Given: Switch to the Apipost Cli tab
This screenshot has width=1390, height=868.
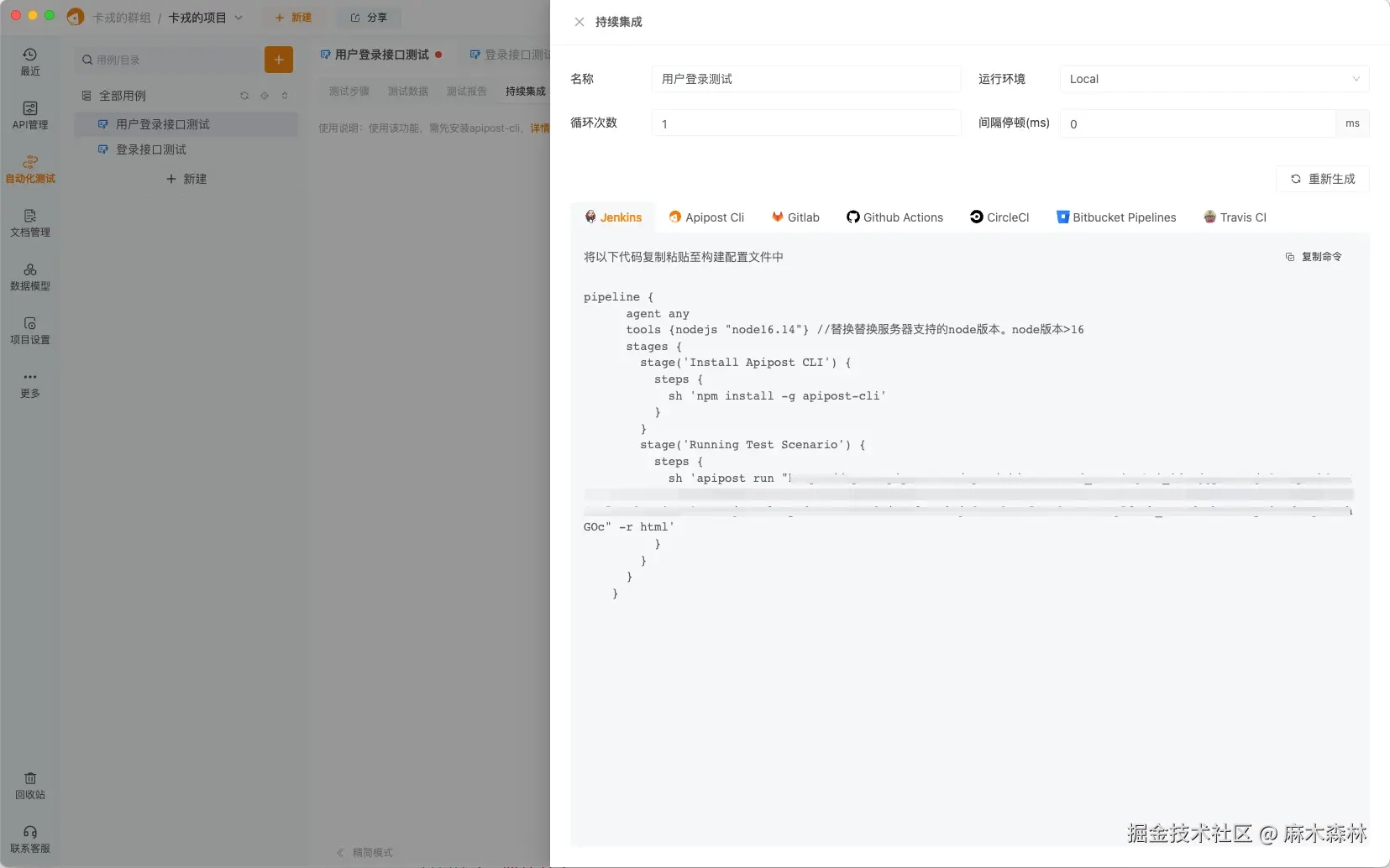Looking at the screenshot, I should pyautogui.click(x=706, y=217).
